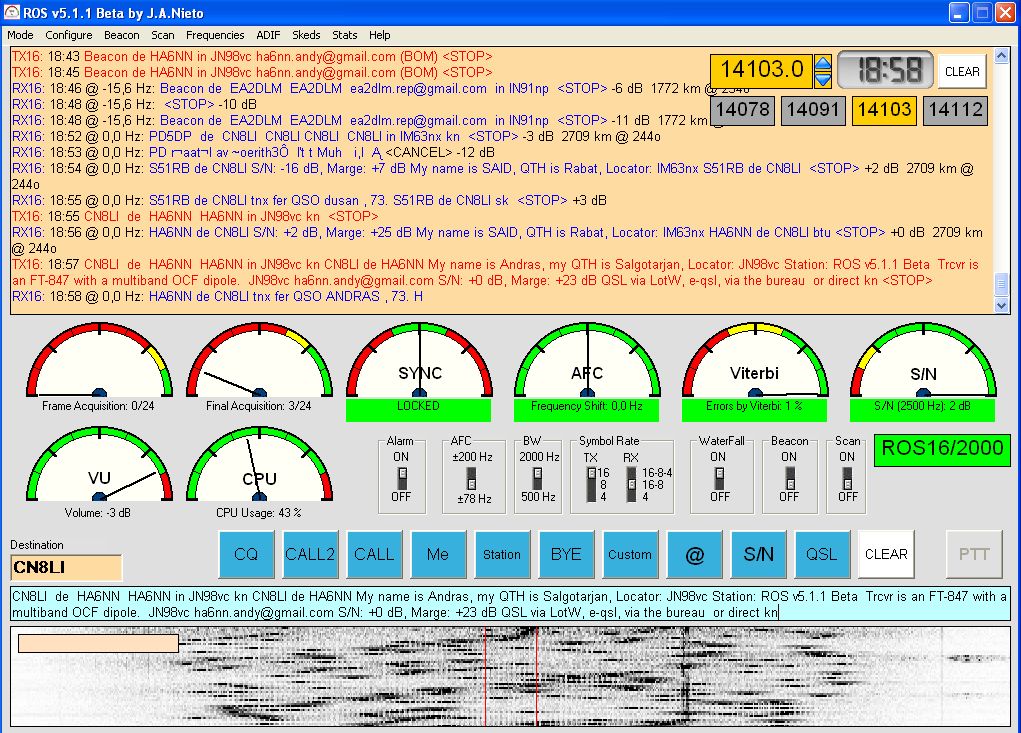Click the CALL macro button
This screenshot has width=1021, height=733.
[x=374, y=554]
